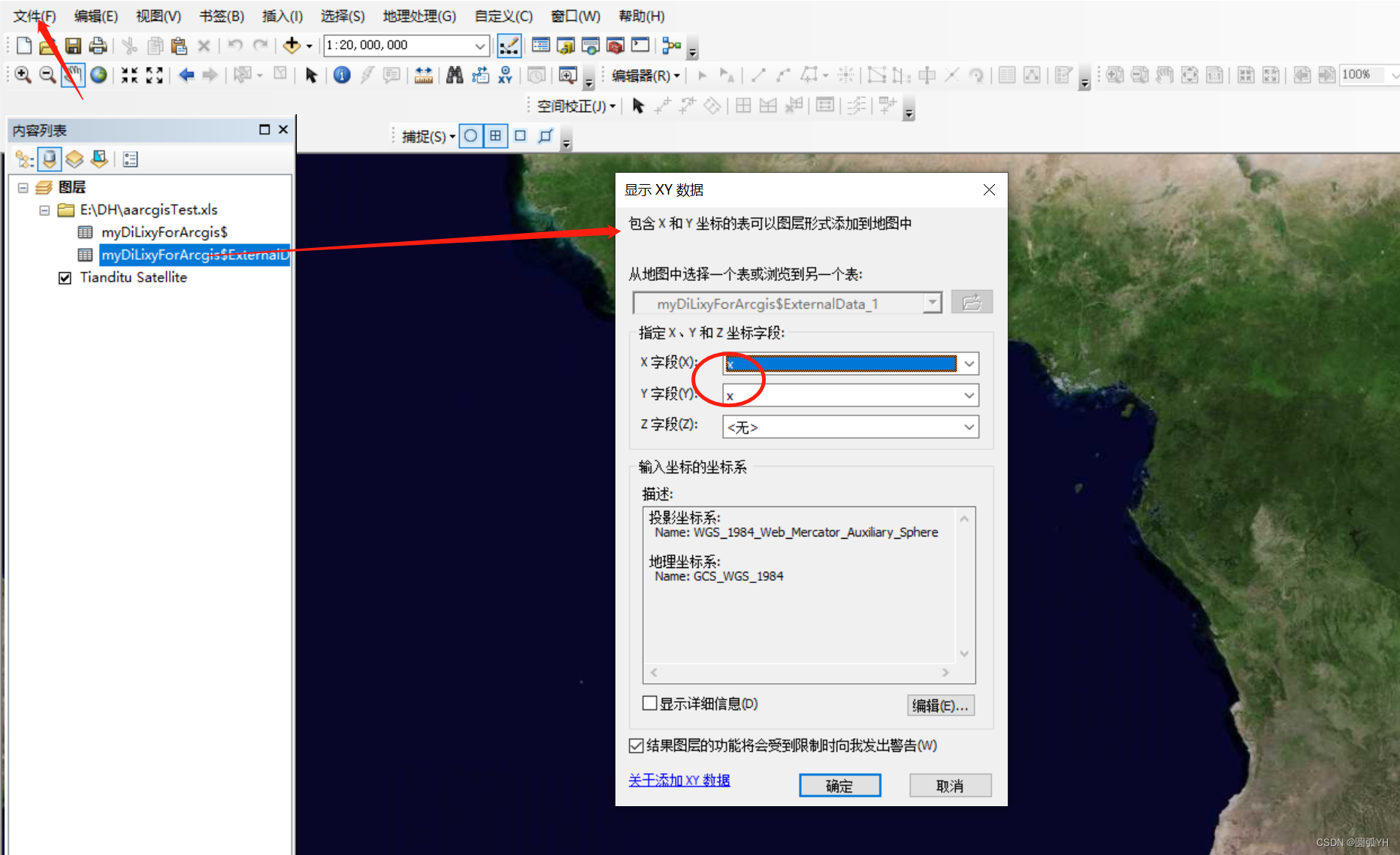Uncheck the result layer warning option
Viewport: 1400px width, 855px height.
[x=637, y=745]
